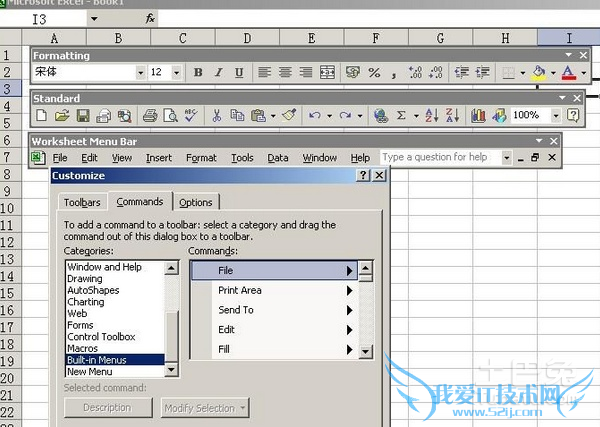The image size is (600, 427).
Task: Click the AutoSum sigma icon
Action: 401,115
